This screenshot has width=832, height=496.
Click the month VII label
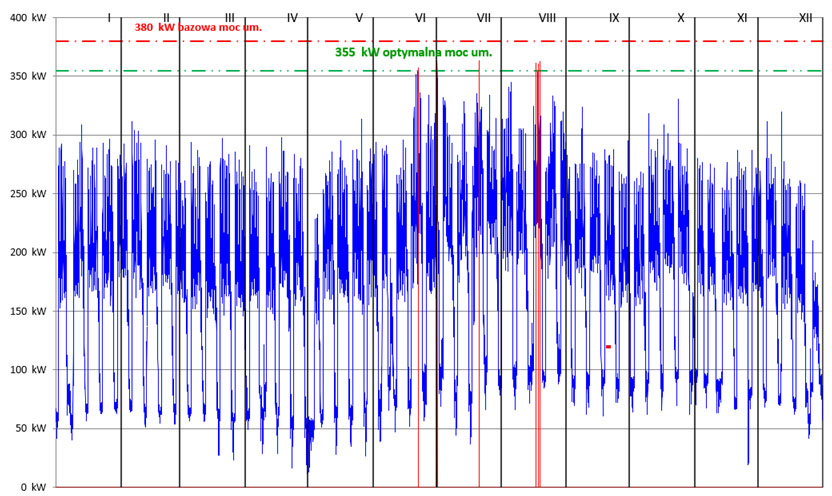[484, 18]
